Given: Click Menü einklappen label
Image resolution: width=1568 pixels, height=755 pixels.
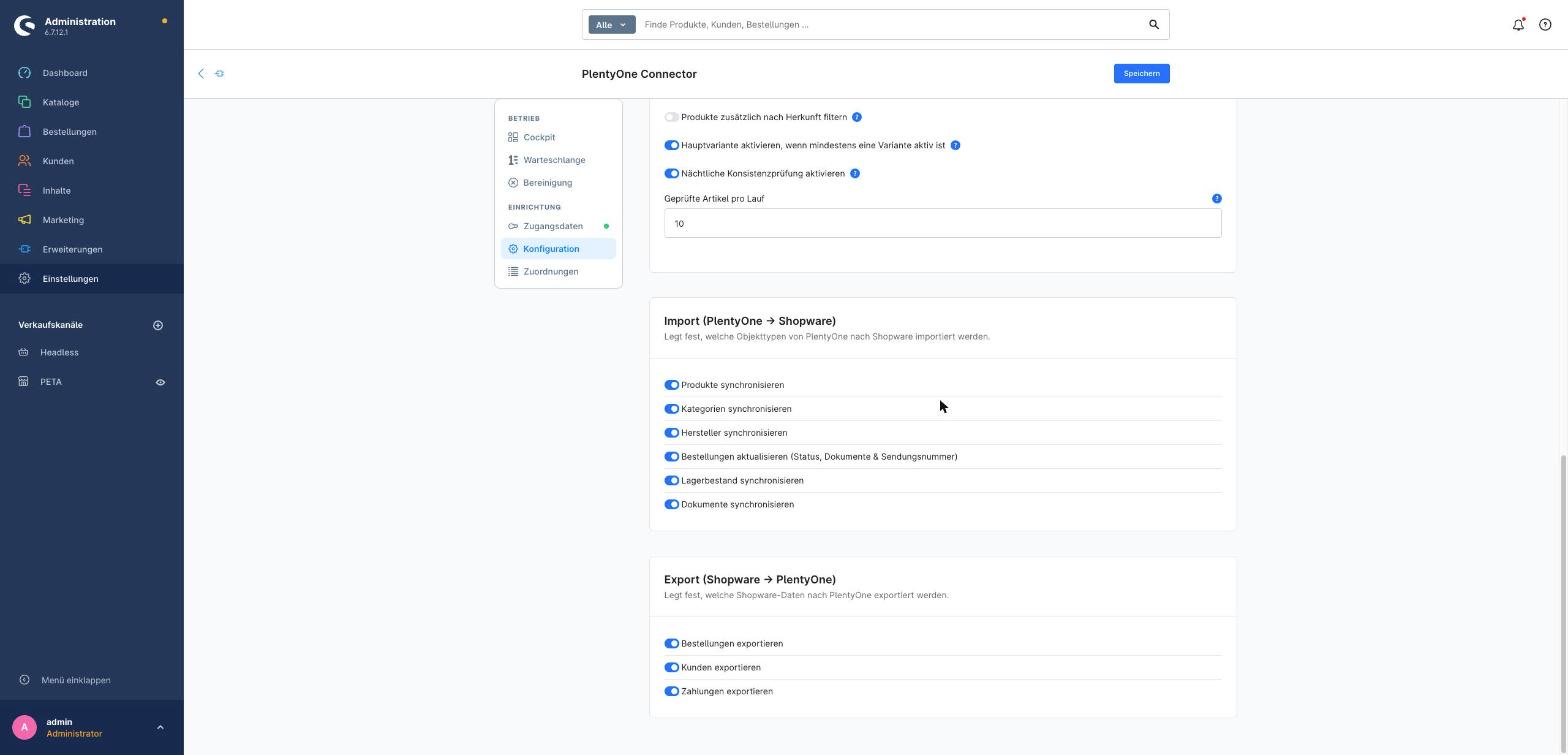Looking at the screenshot, I should (76, 680).
